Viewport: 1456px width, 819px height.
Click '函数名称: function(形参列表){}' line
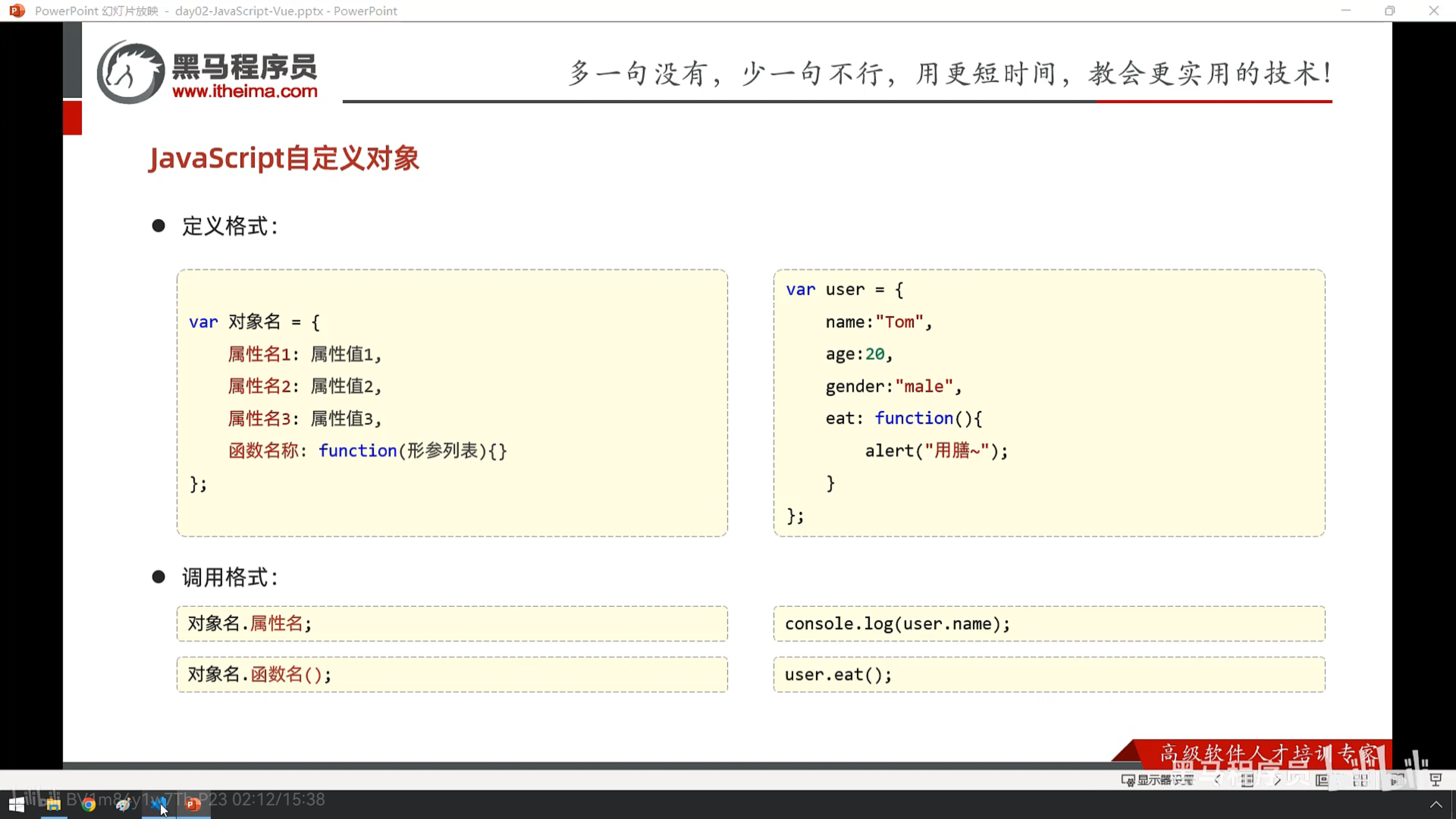click(x=367, y=450)
